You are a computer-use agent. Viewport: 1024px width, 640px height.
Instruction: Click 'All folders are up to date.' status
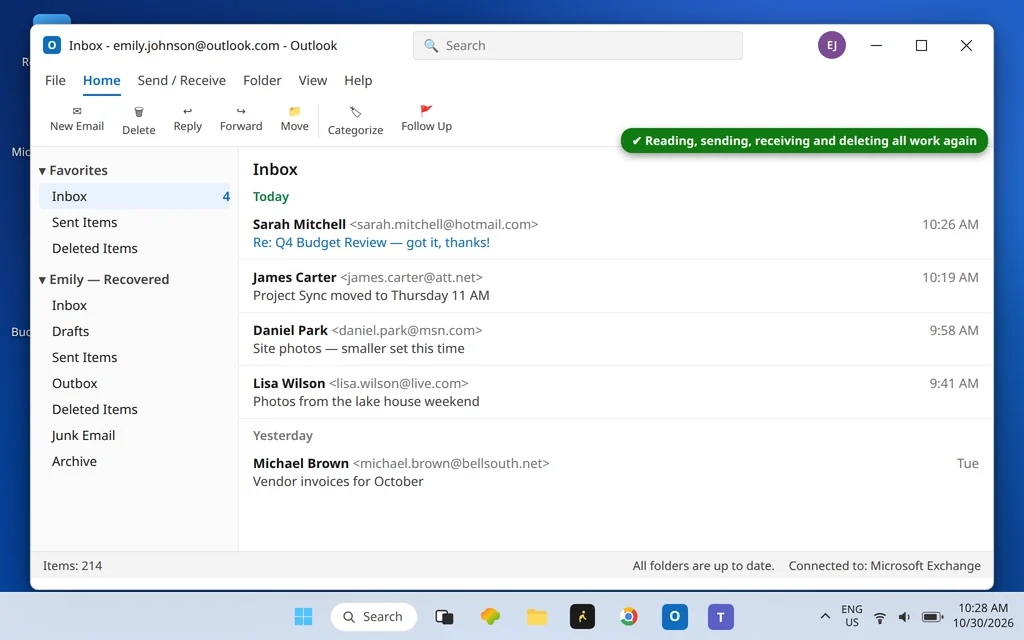(703, 566)
